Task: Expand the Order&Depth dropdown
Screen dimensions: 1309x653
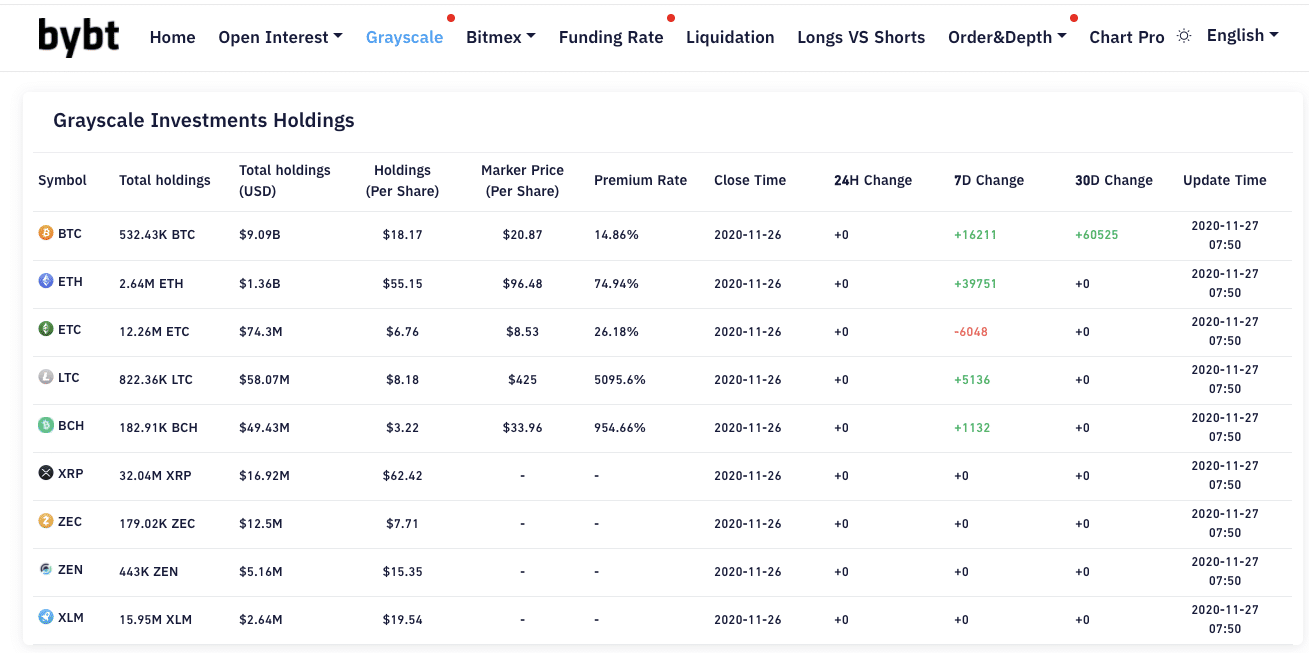Action: coord(1007,37)
